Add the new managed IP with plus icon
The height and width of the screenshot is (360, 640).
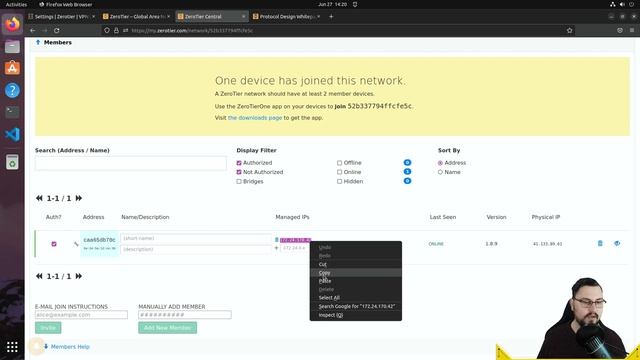(x=276, y=248)
